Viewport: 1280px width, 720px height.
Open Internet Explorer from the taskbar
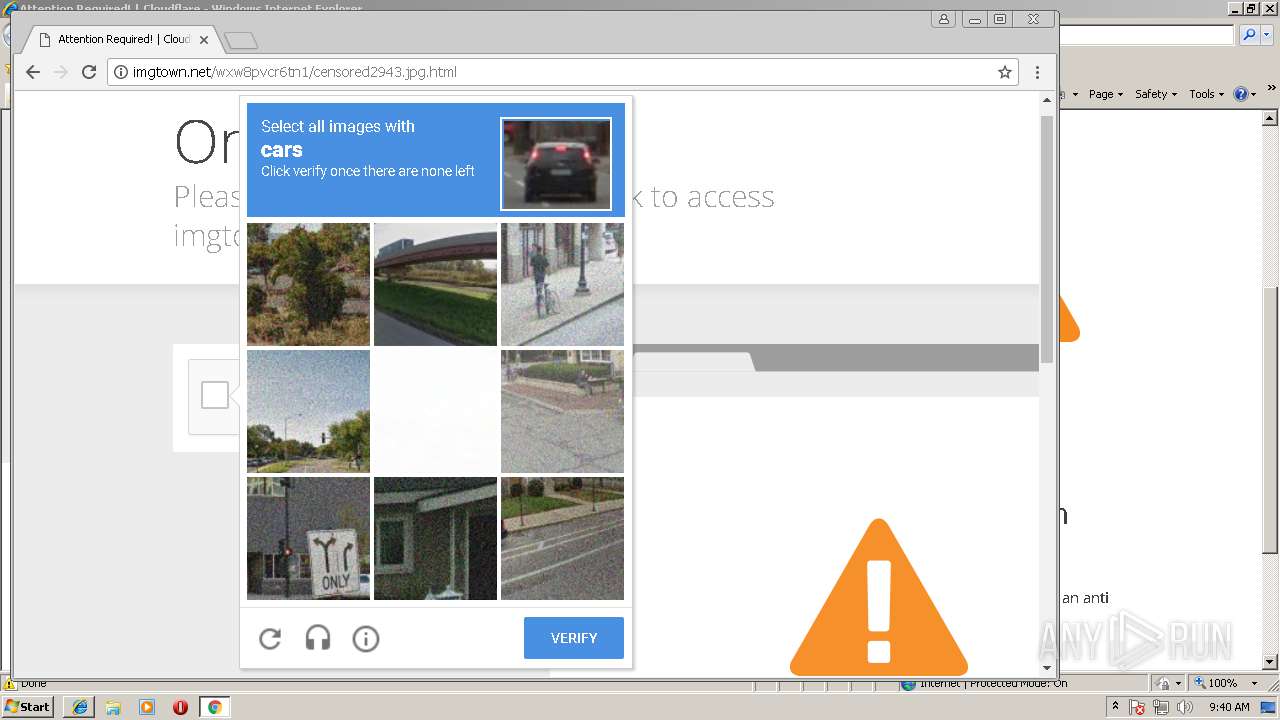80,707
